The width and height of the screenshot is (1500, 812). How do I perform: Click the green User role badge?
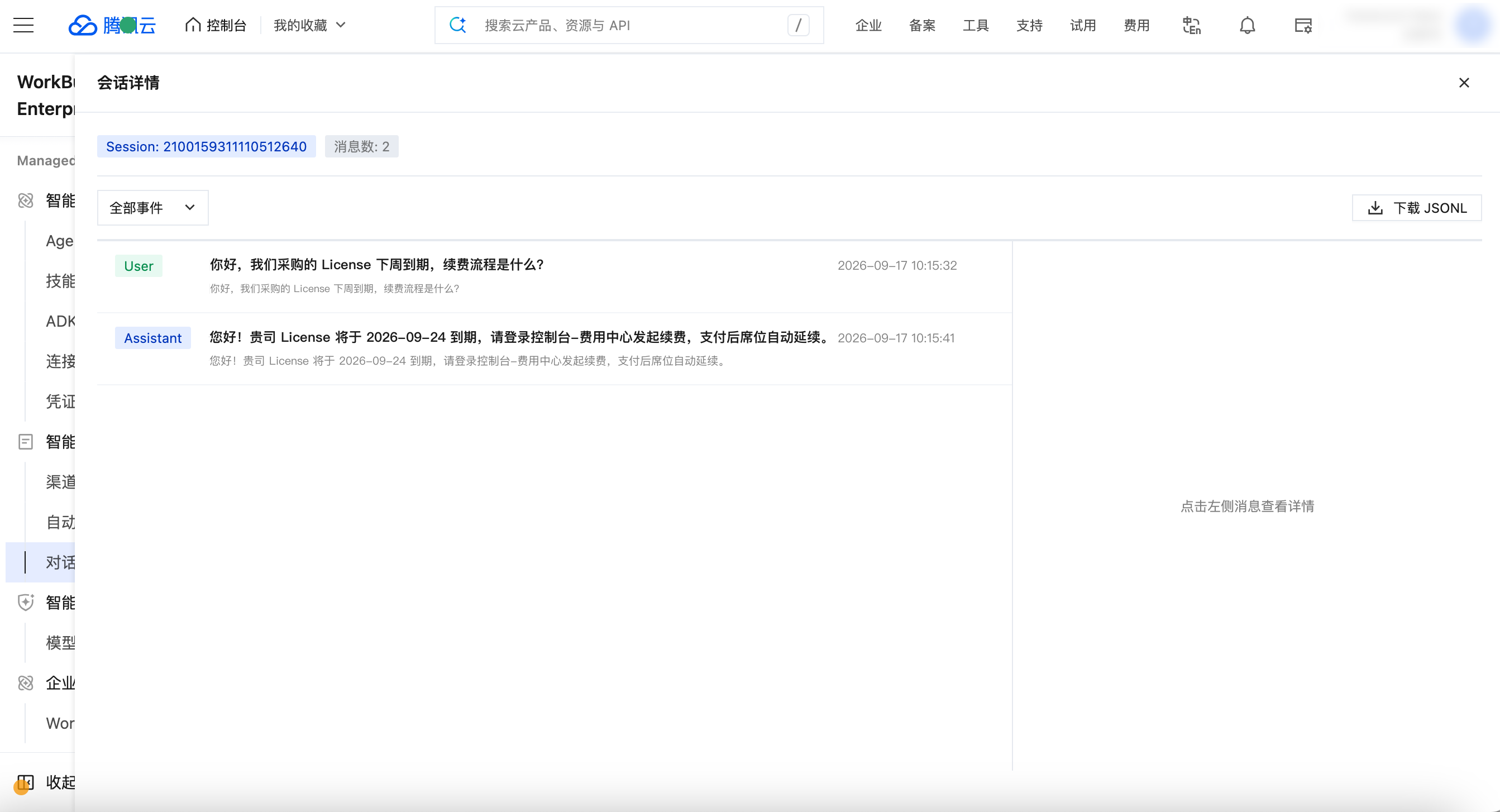(138, 266)
